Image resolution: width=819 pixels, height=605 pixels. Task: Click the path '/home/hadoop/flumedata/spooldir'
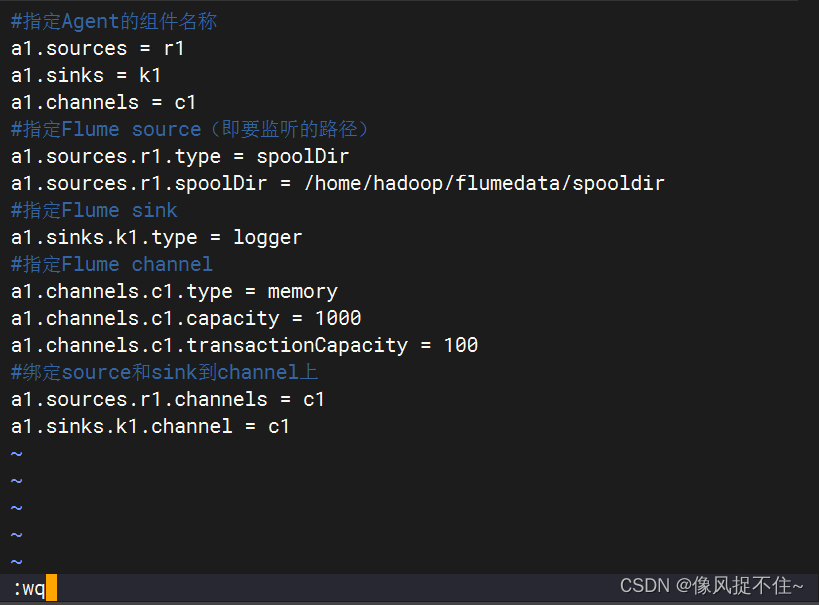[484, 183]
